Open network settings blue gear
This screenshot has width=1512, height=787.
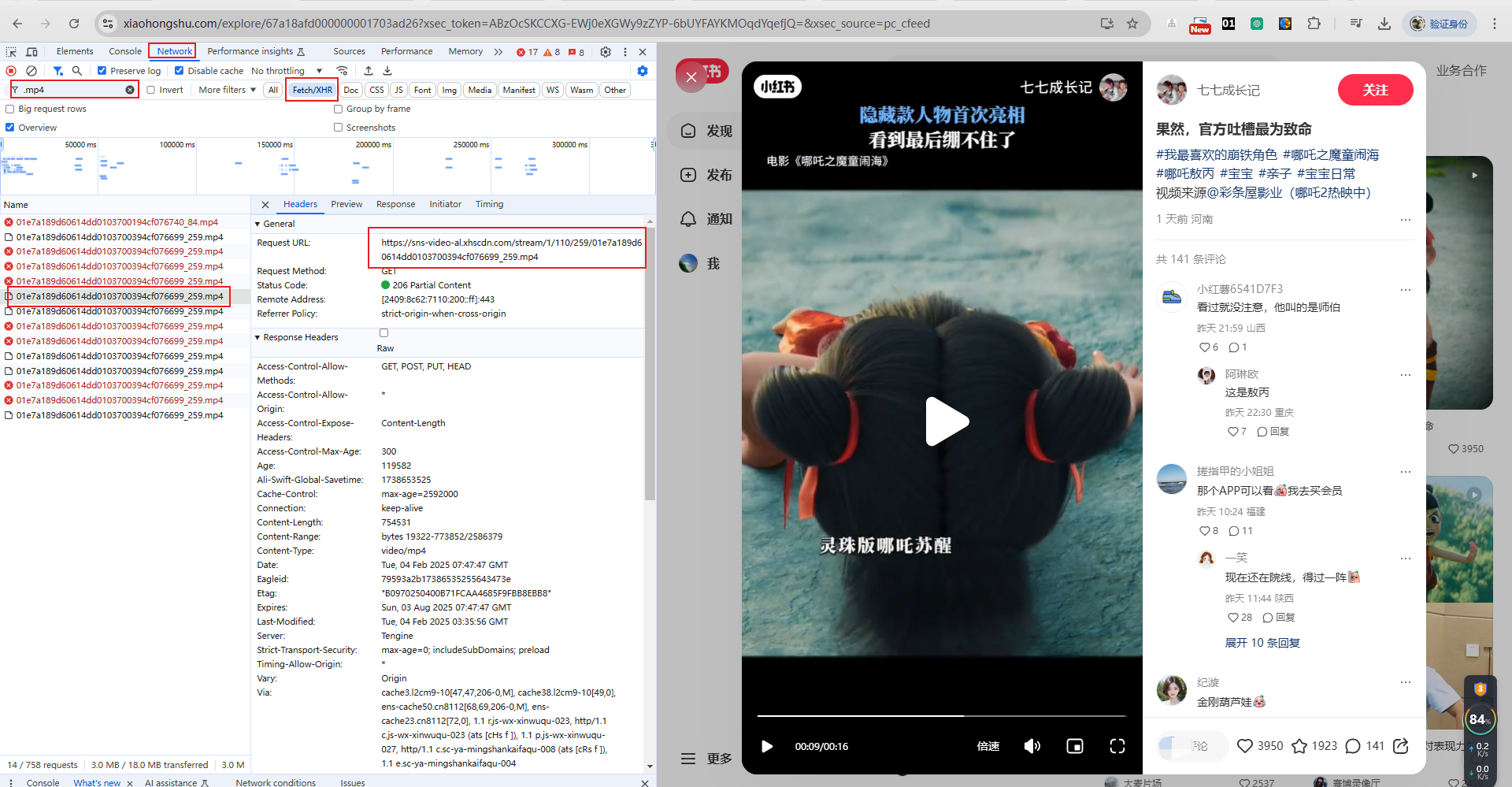(x=643, y=71)
